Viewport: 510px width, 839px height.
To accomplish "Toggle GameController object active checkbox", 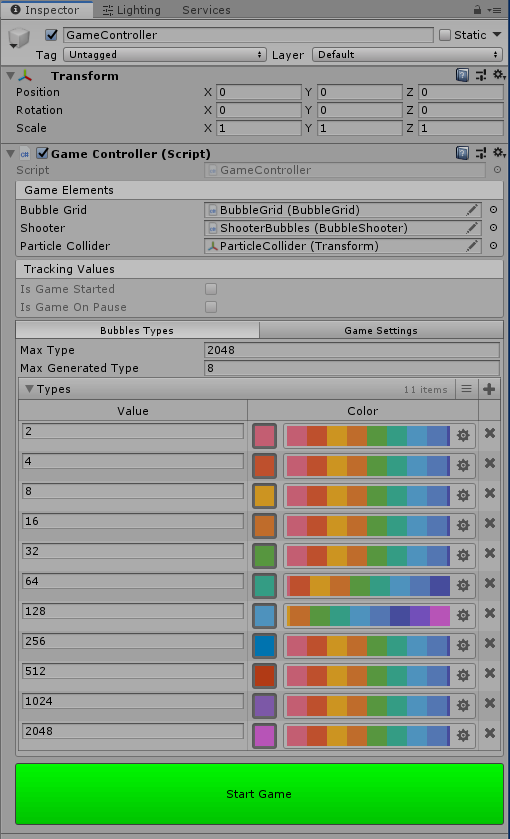I will (51, 35).
